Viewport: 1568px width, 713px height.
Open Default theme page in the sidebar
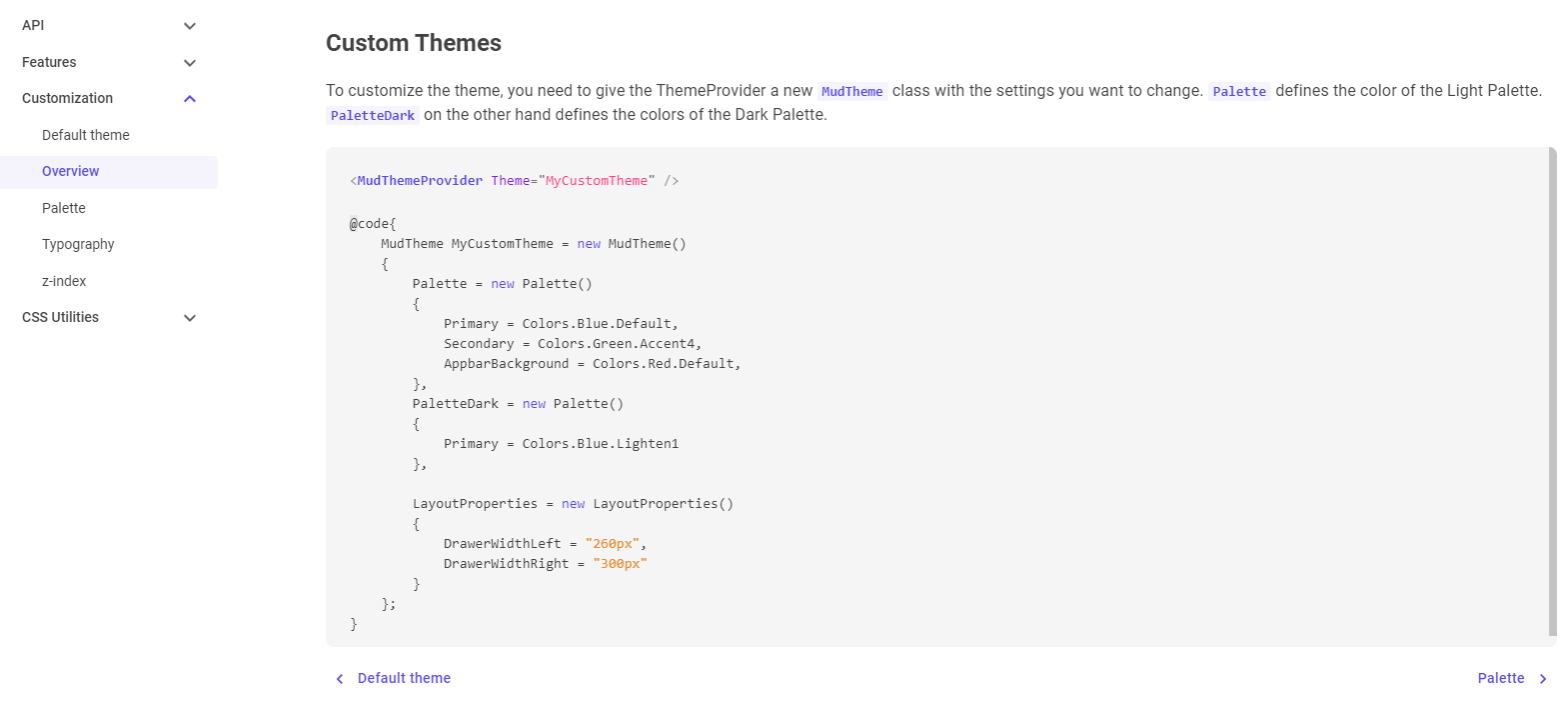(x=86, y=135)
